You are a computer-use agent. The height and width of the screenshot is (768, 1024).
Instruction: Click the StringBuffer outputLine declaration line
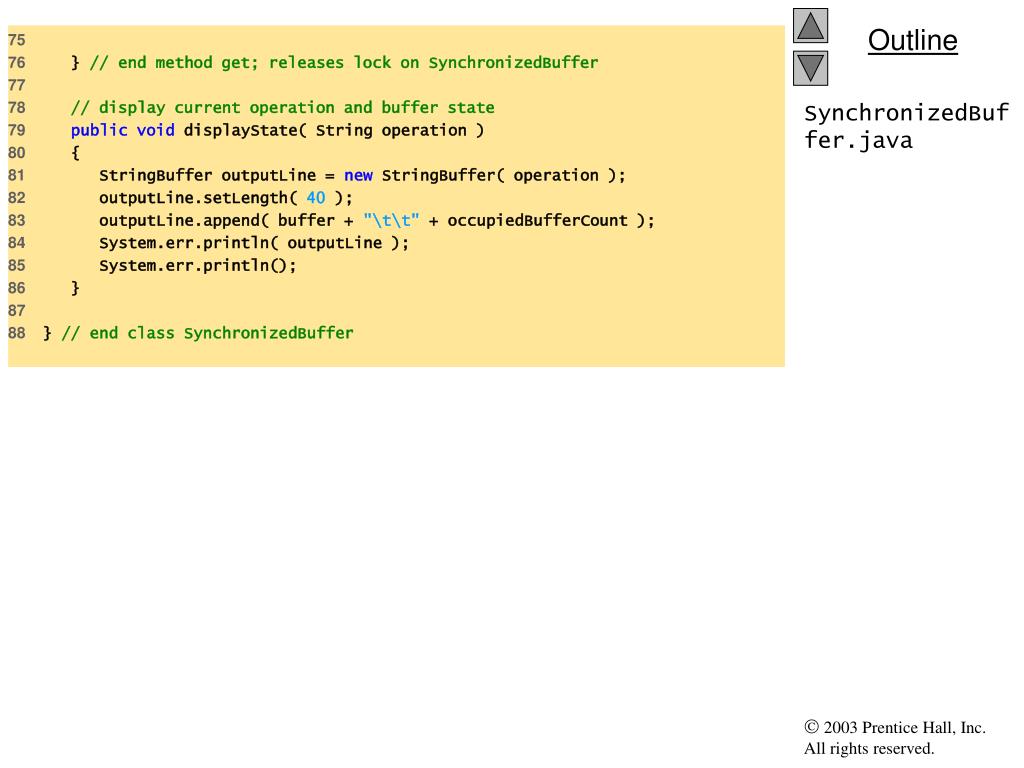click(x=362, y=176)
